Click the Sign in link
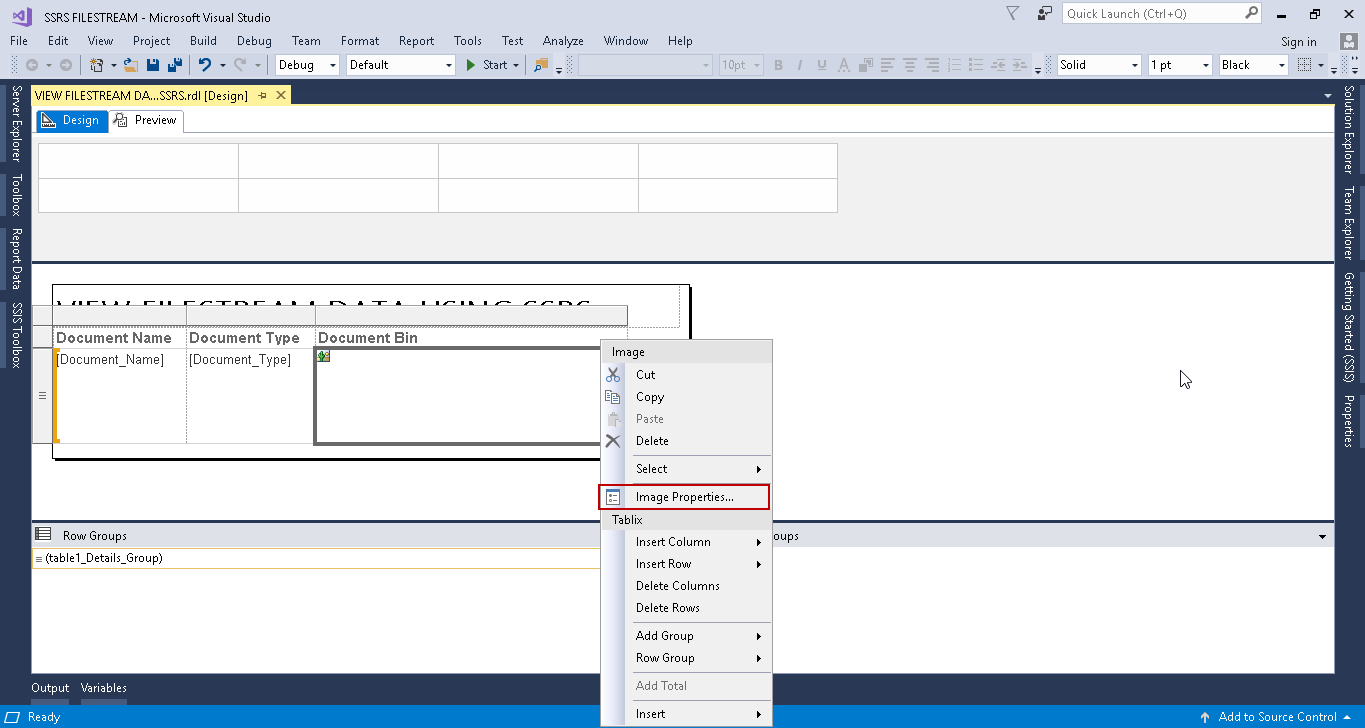The width and height of the screenshot is (1365, 728). 1298,42
